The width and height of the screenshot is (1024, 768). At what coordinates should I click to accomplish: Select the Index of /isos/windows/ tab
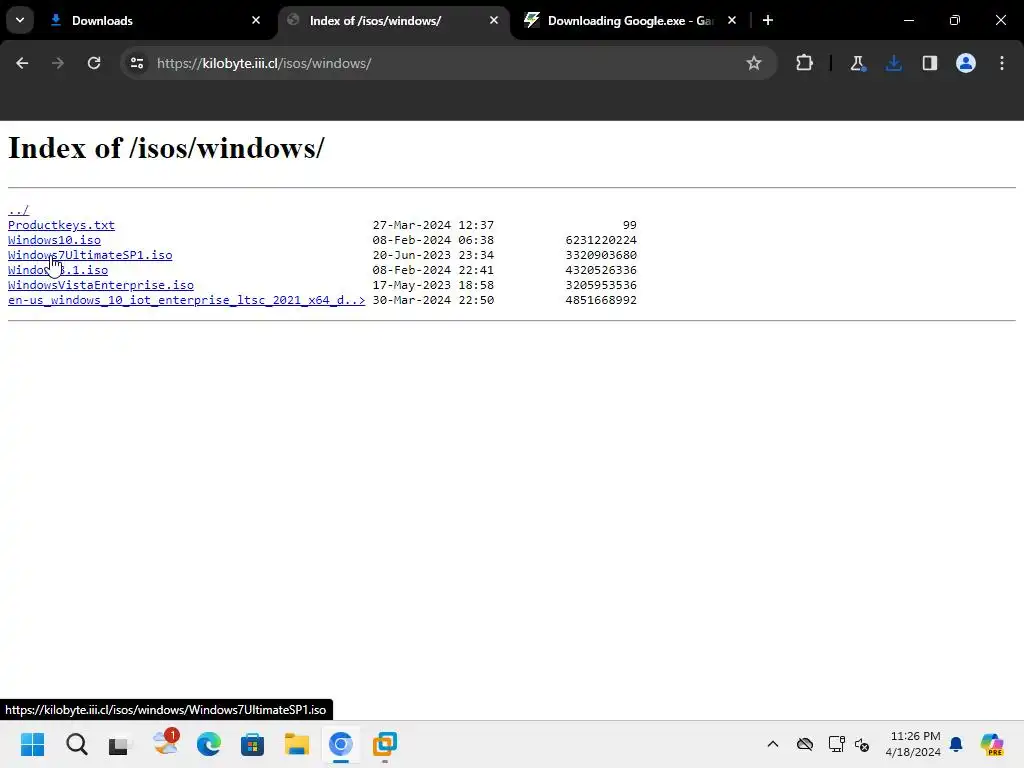[394, 21]
